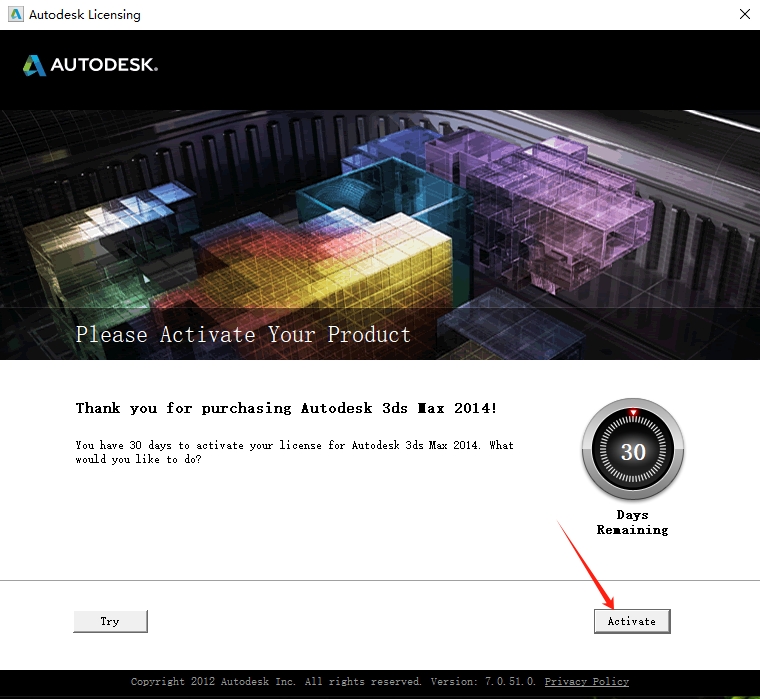The height and width of the screenshot is (699, 760).
Task: Click the Thank you for purchasing heading
Action: pyautogui.click(x=286, y=408)
